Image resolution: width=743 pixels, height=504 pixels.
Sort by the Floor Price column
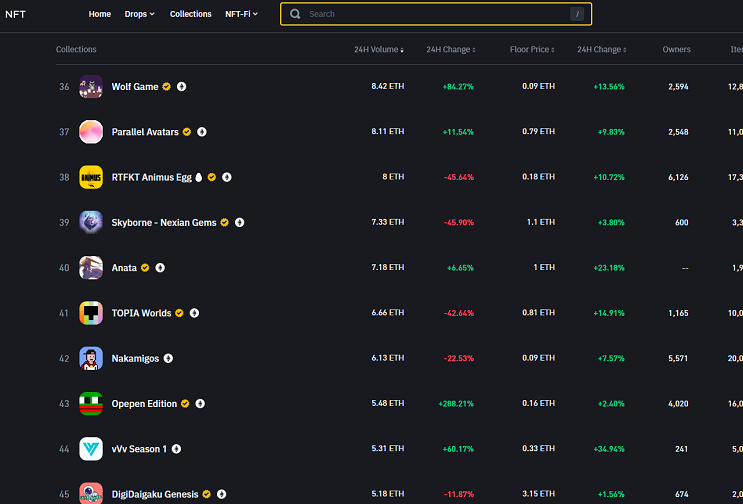tap(532, 49)
